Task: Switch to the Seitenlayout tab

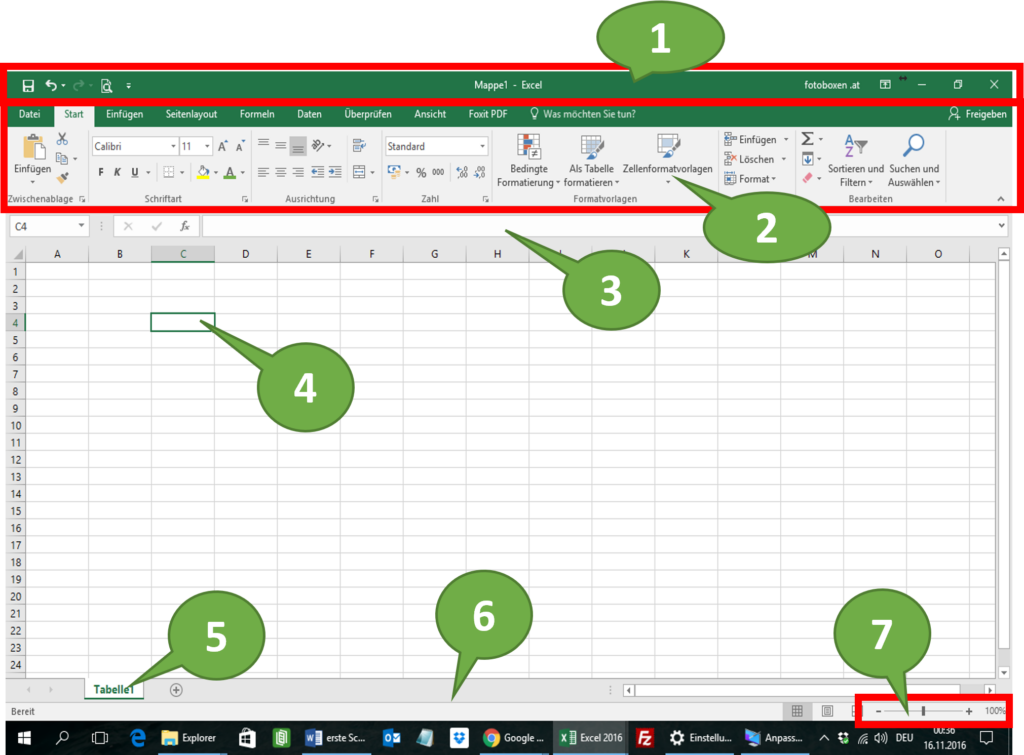Action: (191, 114)
